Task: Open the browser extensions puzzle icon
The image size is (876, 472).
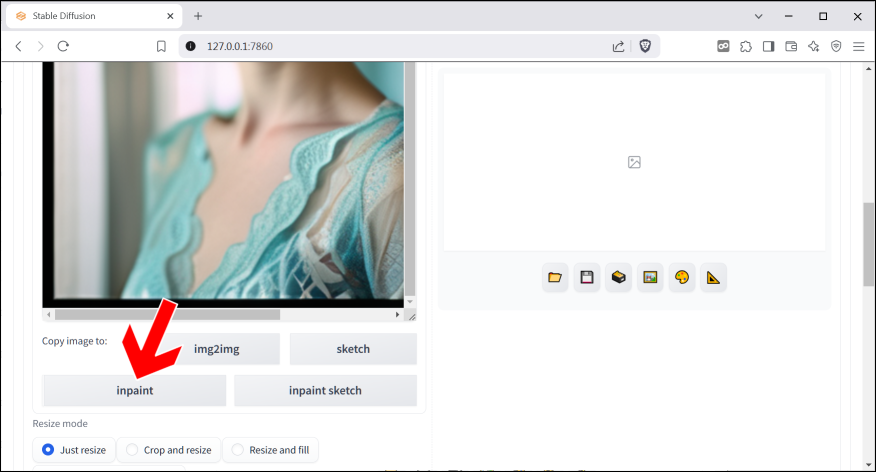Action: pyautogui.click(x=745, y=46)
